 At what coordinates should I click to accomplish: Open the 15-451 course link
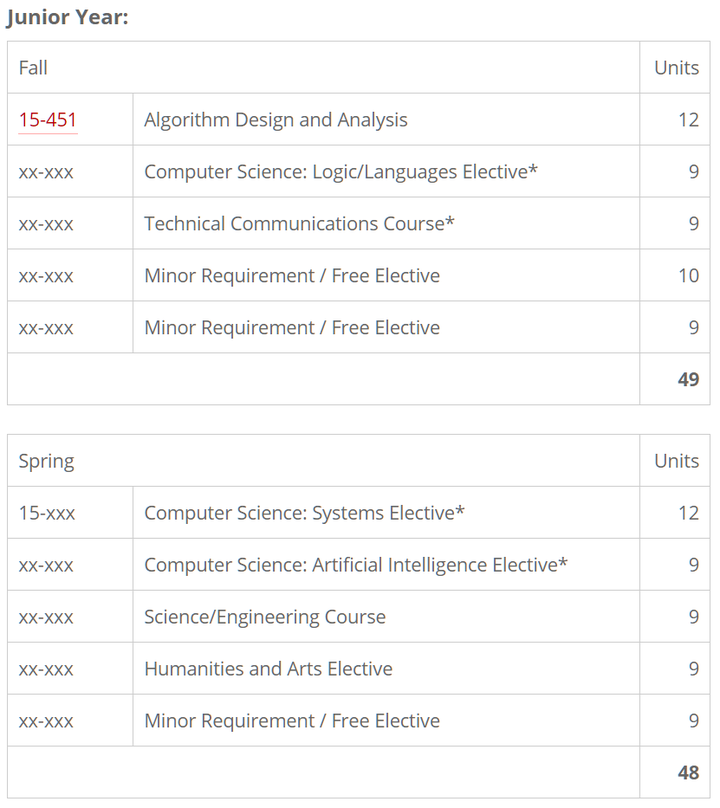coord(48,120)
